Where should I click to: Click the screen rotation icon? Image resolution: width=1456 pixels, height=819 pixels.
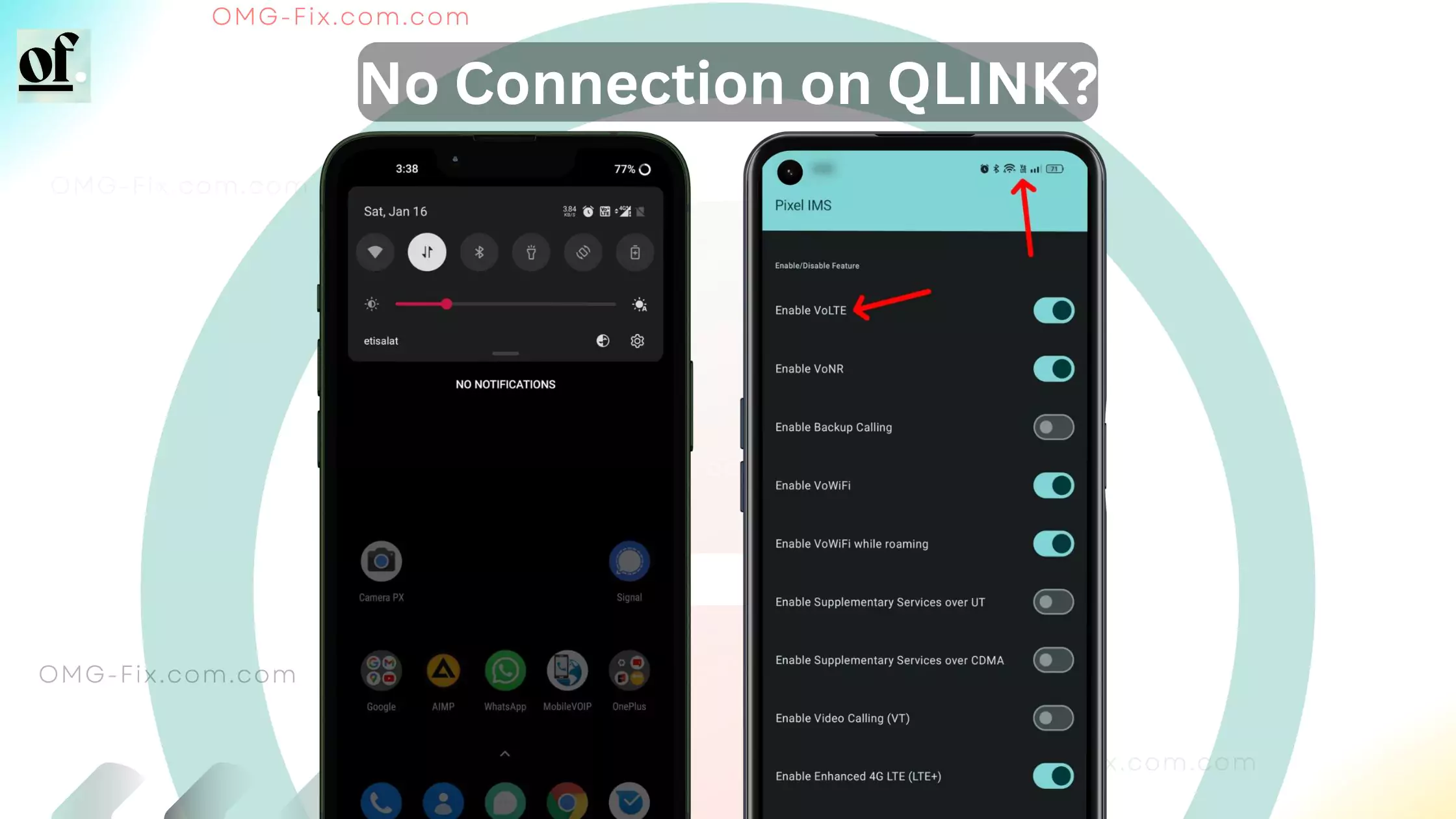tap(582, 252)
